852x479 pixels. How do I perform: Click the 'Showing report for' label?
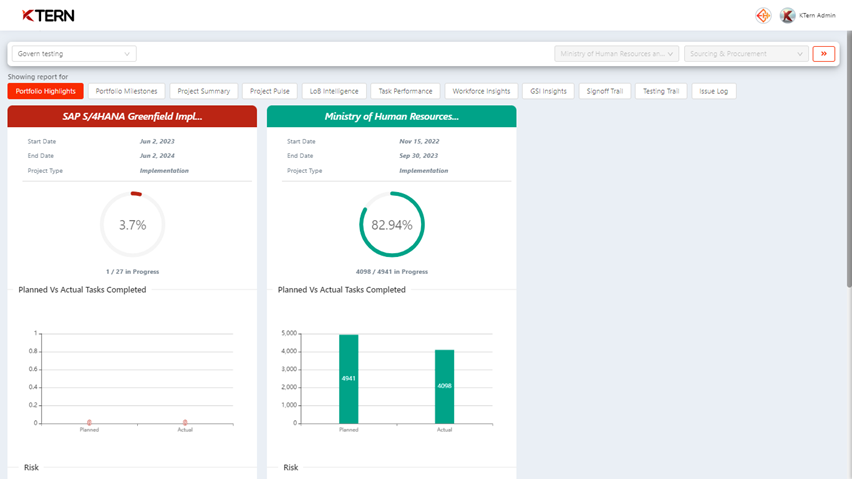pos(37,77)
